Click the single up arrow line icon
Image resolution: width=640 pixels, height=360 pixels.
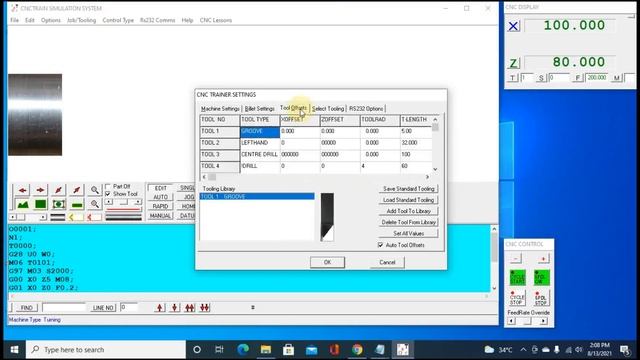pos(160,307)
